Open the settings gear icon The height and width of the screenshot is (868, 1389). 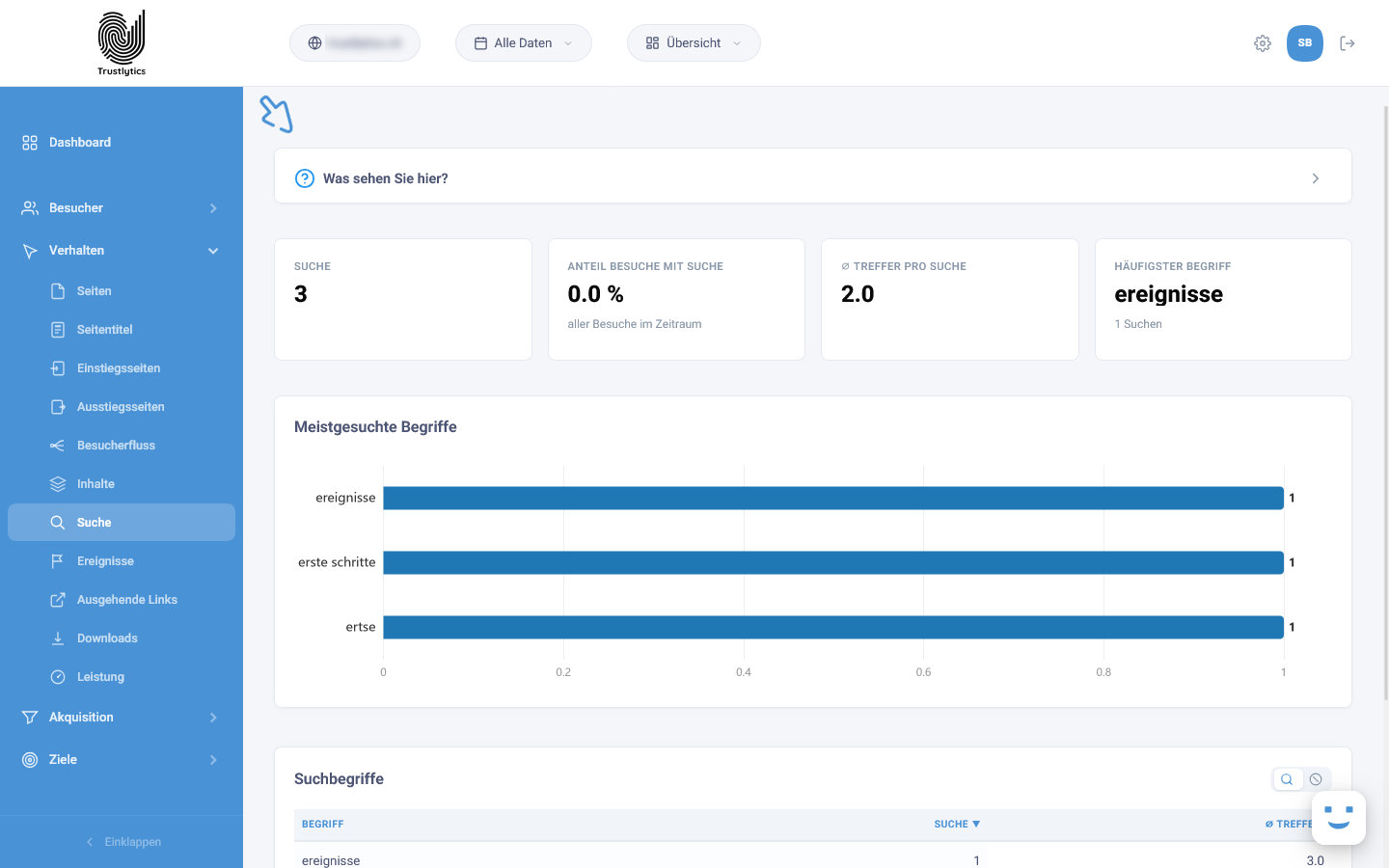coord(1263,43)
